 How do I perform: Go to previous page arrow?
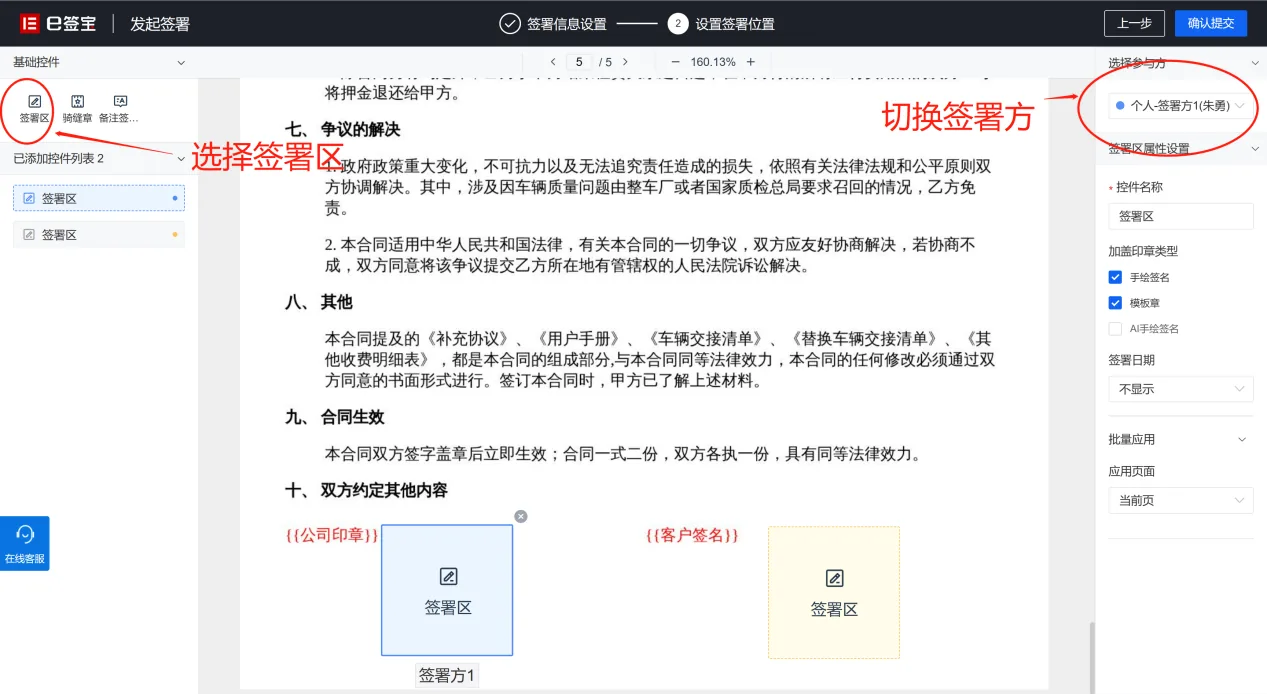click(x=553, y=62)
